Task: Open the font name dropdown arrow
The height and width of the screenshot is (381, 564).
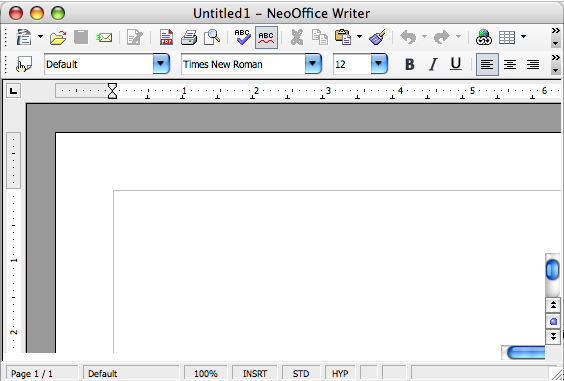Action: (313, 64)
